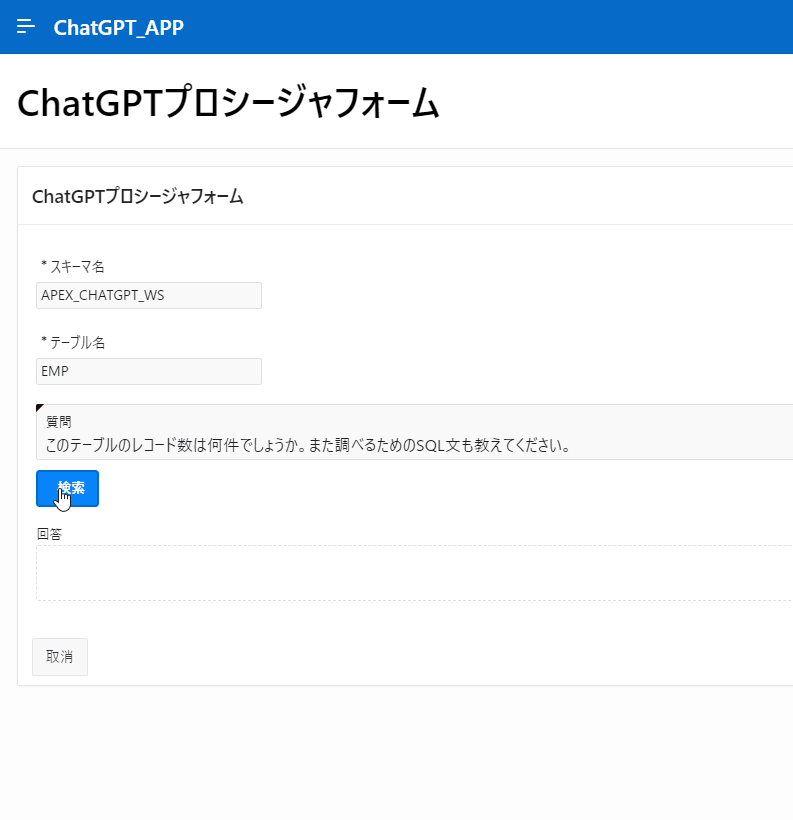Click the ChatGPT_APP application title
Screen dimensions: 793x820
pos(119,28)
